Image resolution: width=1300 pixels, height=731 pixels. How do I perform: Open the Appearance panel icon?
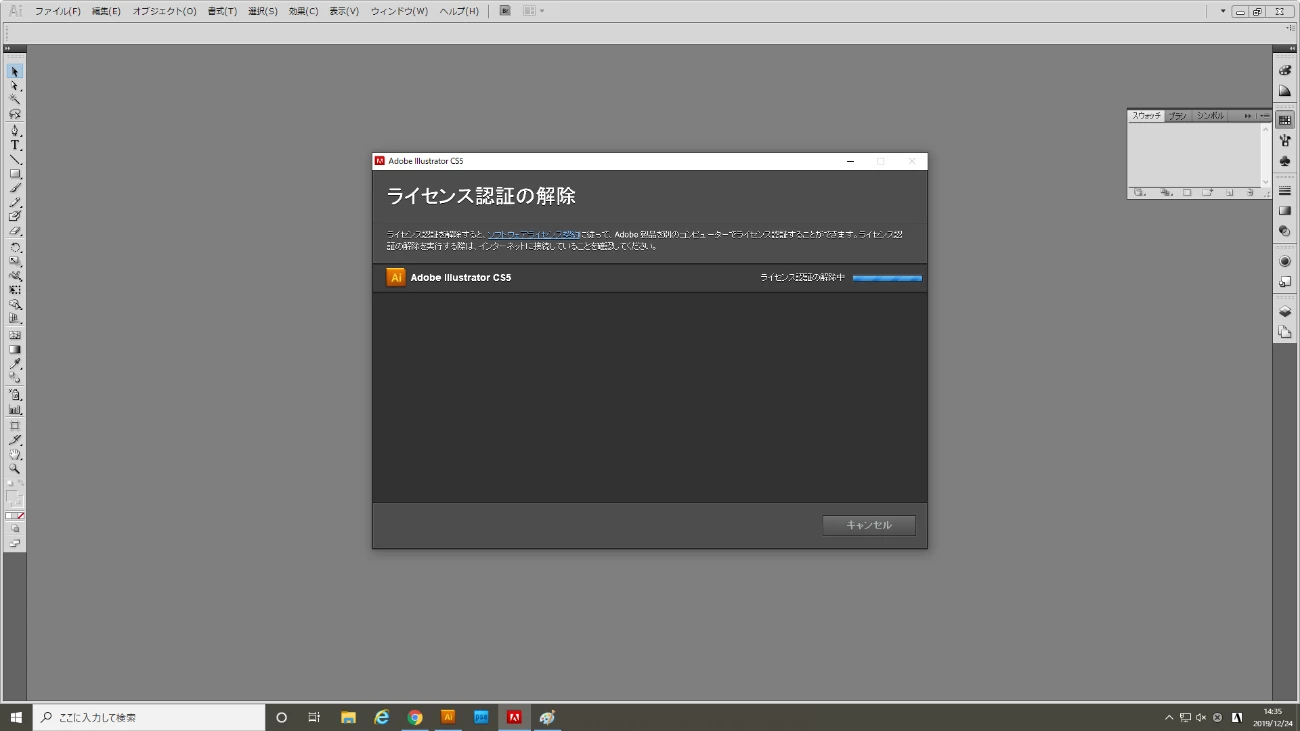[1285, 261]
